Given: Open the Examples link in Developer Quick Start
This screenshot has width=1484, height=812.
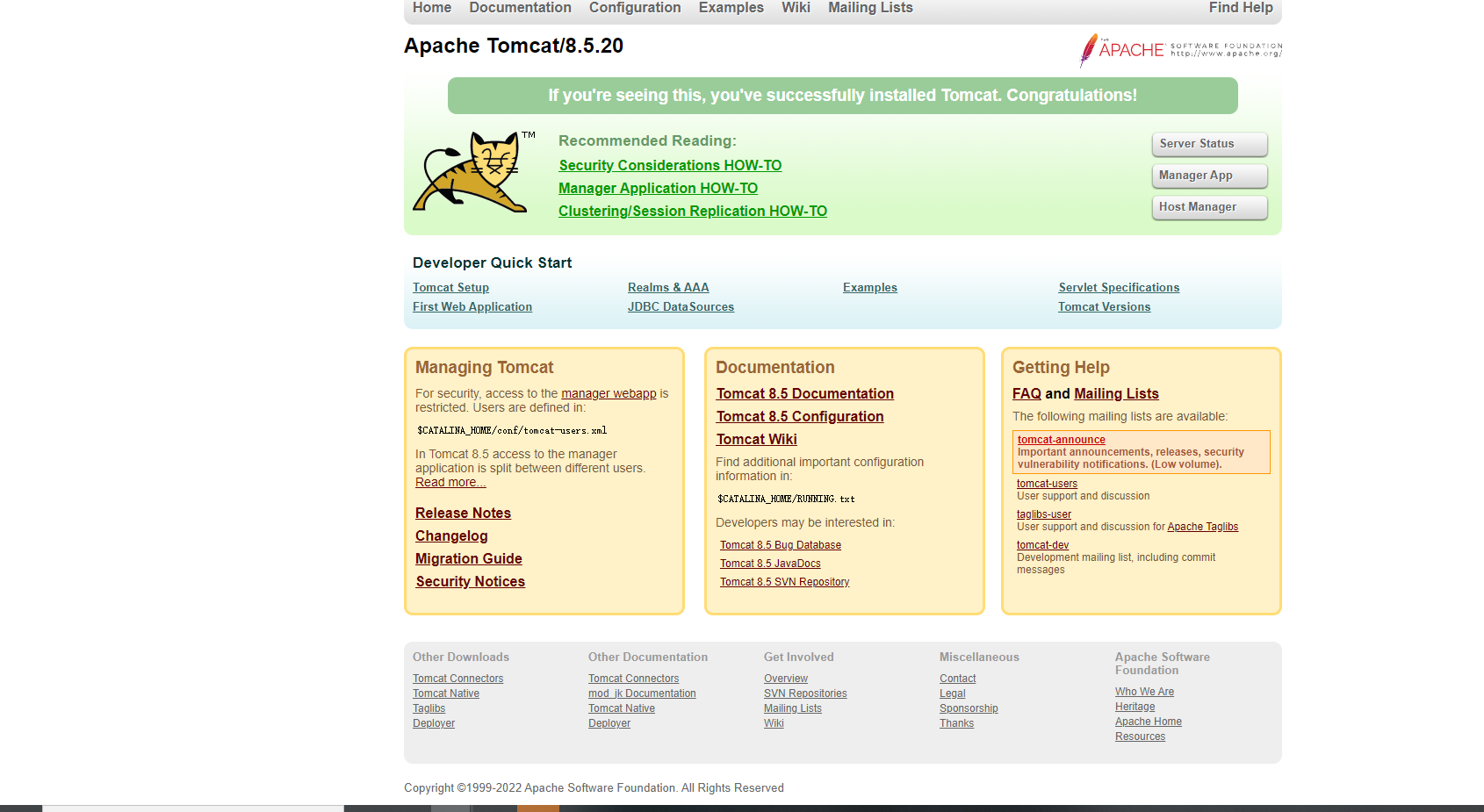Looking at the screenshot, I should pyautogui.click(x=870, y=288).
